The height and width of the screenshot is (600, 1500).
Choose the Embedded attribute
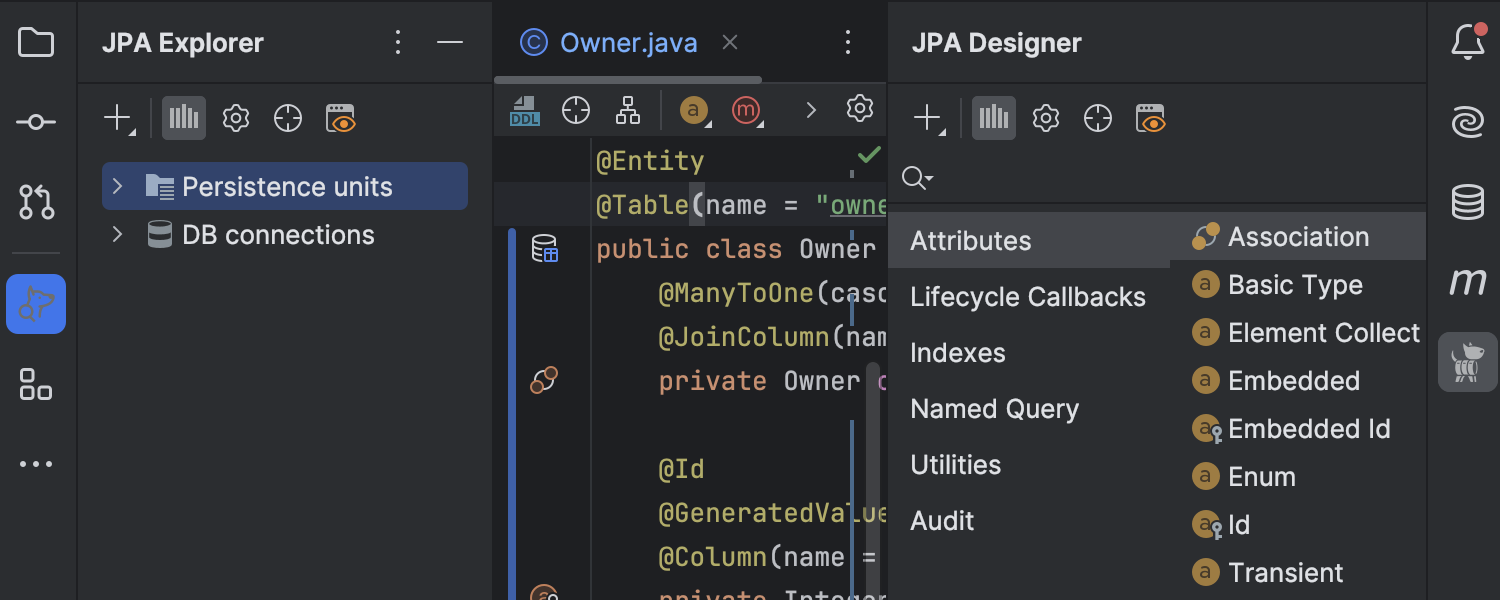tap(1298, 380)
